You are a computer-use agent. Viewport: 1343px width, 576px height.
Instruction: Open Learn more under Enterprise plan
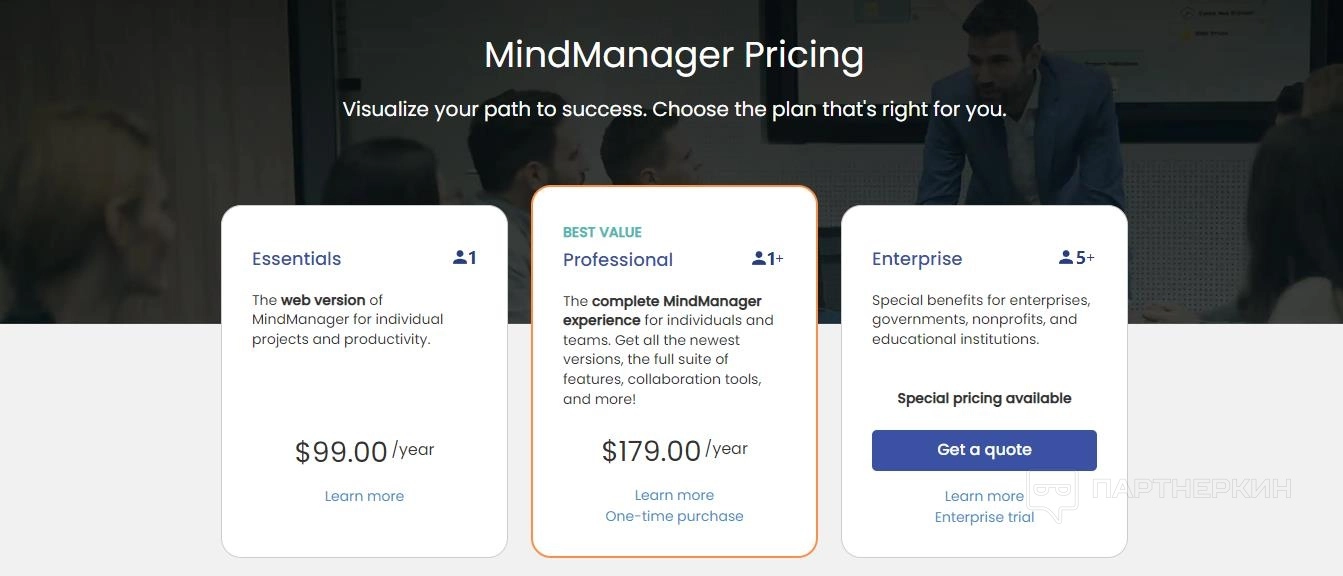pyautogui.click(x=984, y=496)
